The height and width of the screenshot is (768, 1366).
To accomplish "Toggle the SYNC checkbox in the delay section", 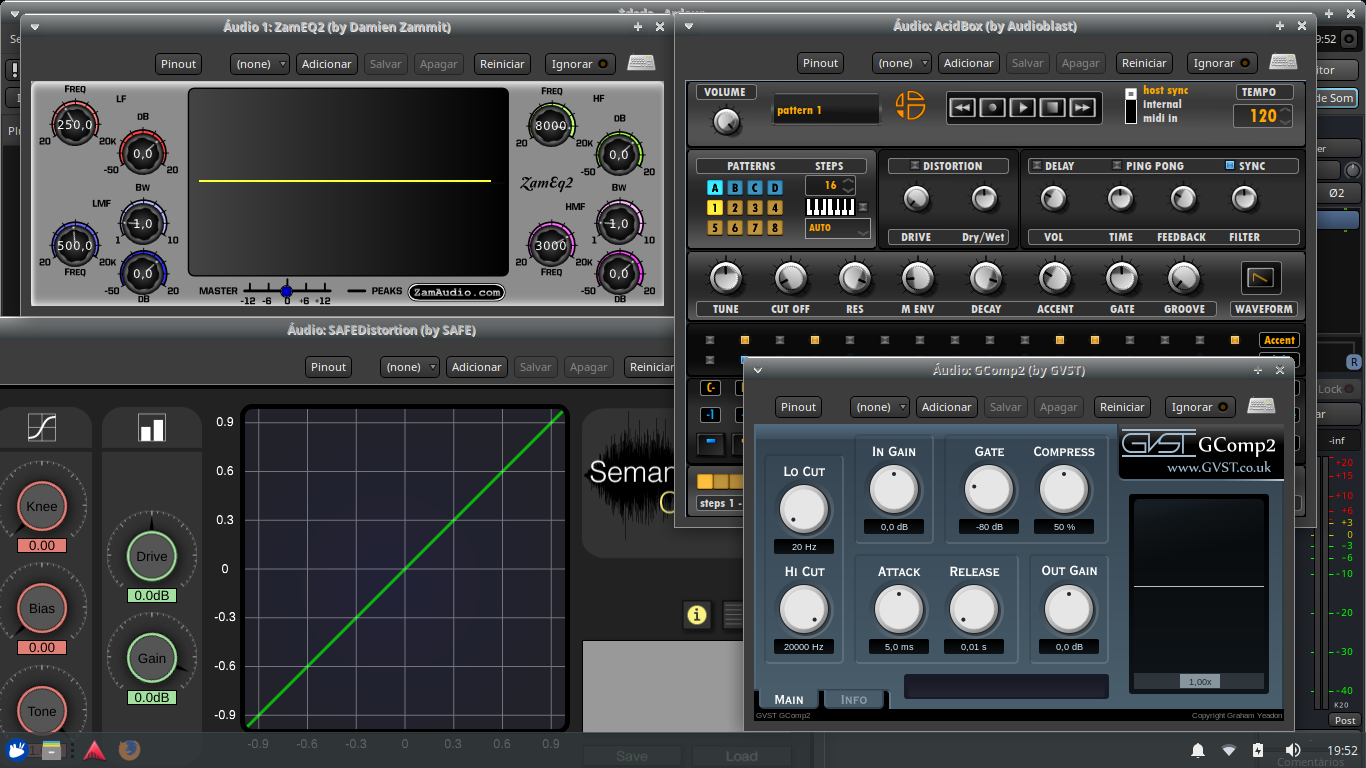I will [1230, 165].
